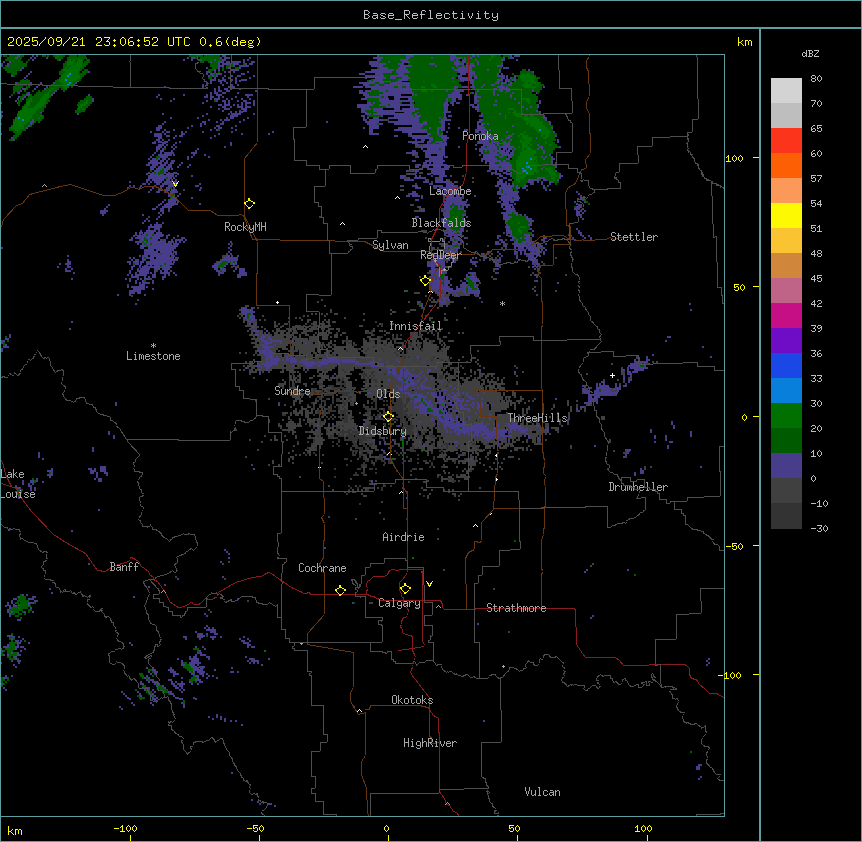862x842 pixels.
Task: Select the yellow diamond marker at Red Deer
Action: (x=425, y=281)
